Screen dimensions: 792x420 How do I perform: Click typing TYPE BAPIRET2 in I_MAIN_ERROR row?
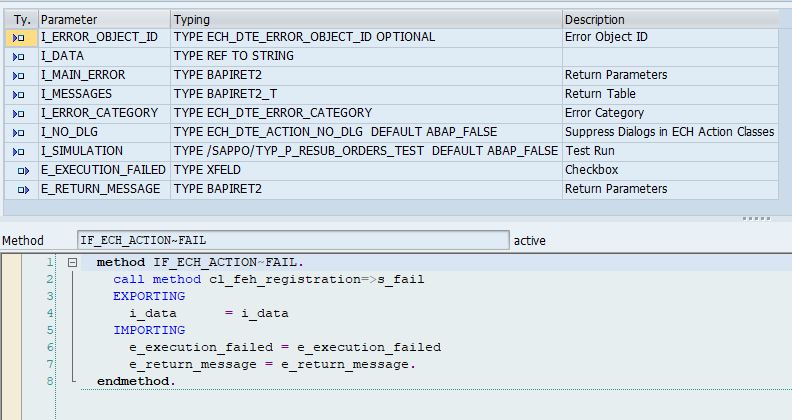(x=218, y=75)
